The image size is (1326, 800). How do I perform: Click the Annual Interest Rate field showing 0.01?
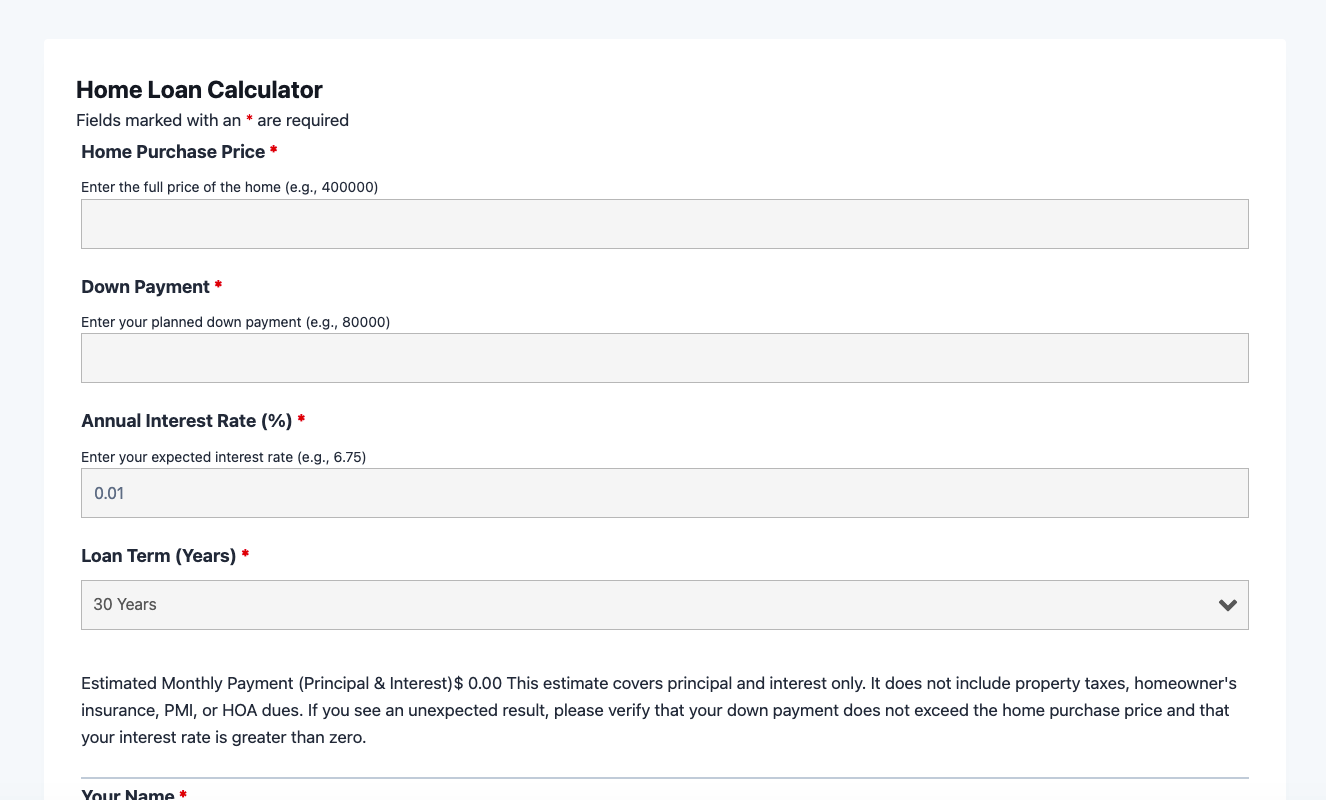664,493
